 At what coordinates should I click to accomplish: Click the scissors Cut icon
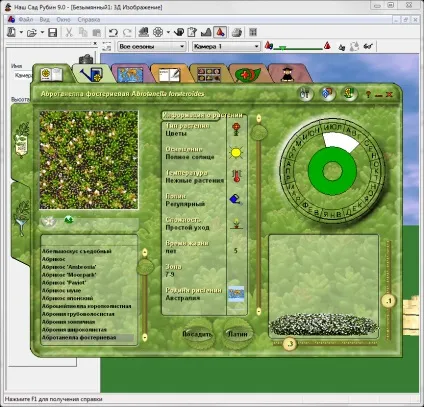point(69,32)
